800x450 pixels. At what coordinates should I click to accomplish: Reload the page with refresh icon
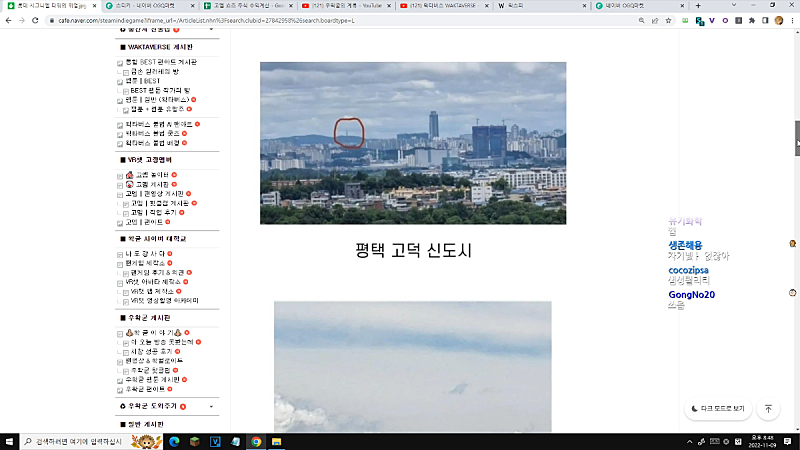click(44, 20)
